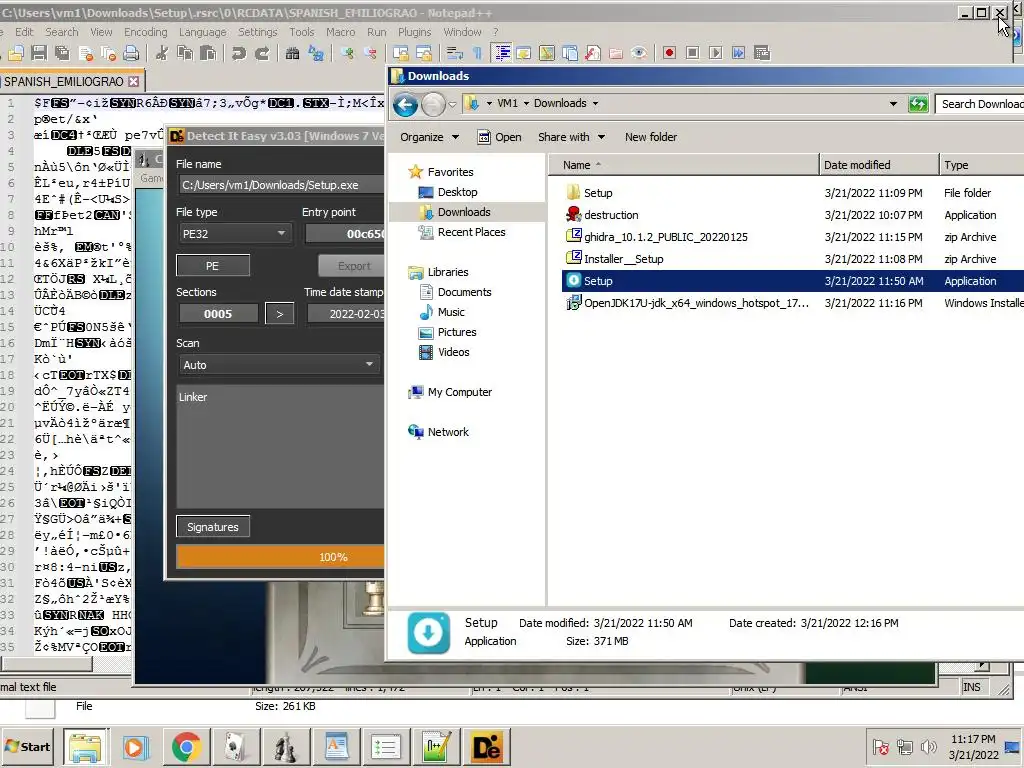Image resolution: width=1024 pixels, height=768 pixels.
Task: Click the Start Recording macro red dot
Action: click(x=669, y=53)
